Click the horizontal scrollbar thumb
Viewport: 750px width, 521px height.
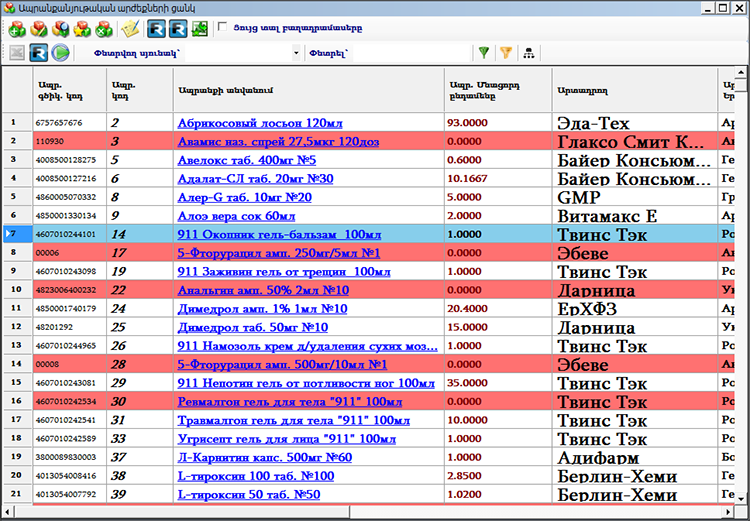[x=181, y=511]
